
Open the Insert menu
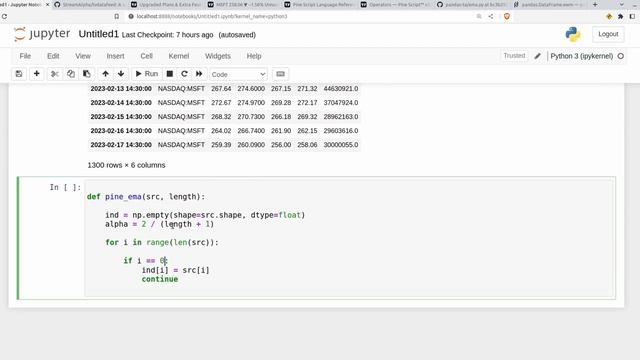pyautogui.click(x=116, y=56)
